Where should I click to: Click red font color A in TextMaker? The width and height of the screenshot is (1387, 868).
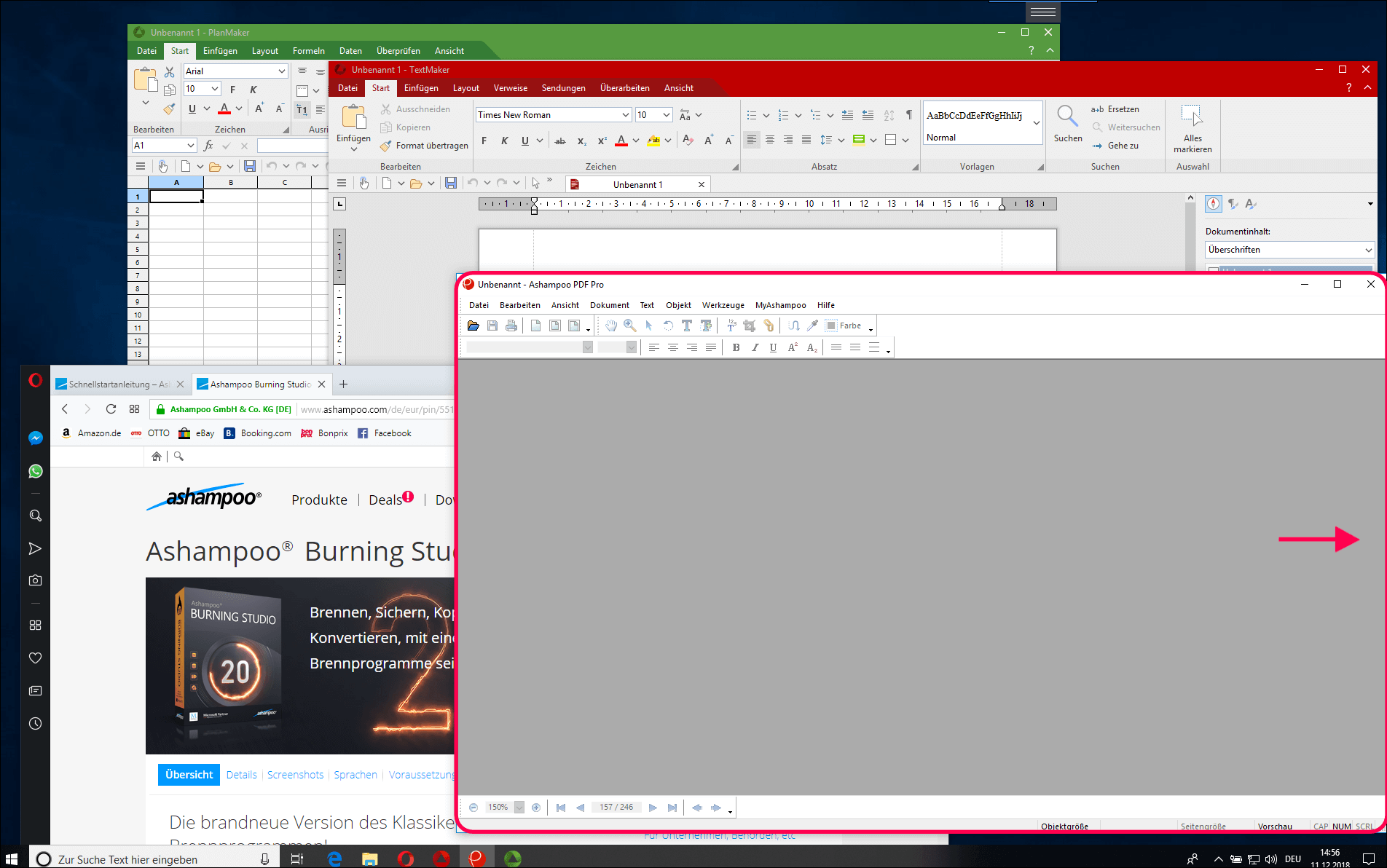621,141
